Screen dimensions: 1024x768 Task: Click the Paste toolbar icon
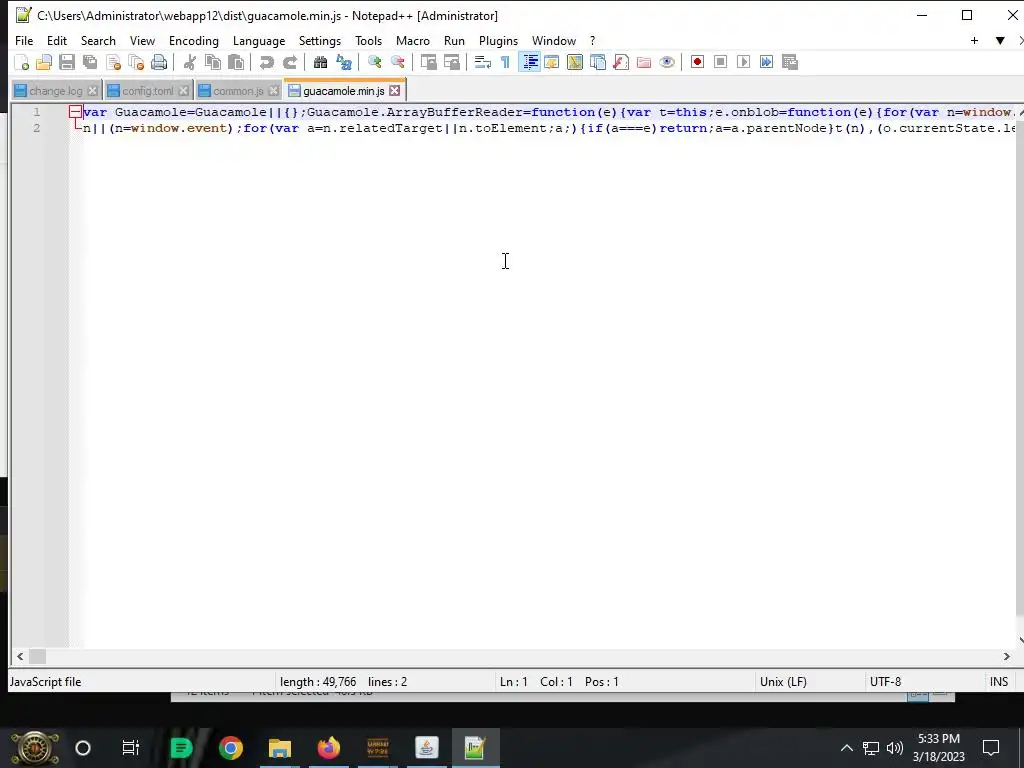[x=236, y=62]
